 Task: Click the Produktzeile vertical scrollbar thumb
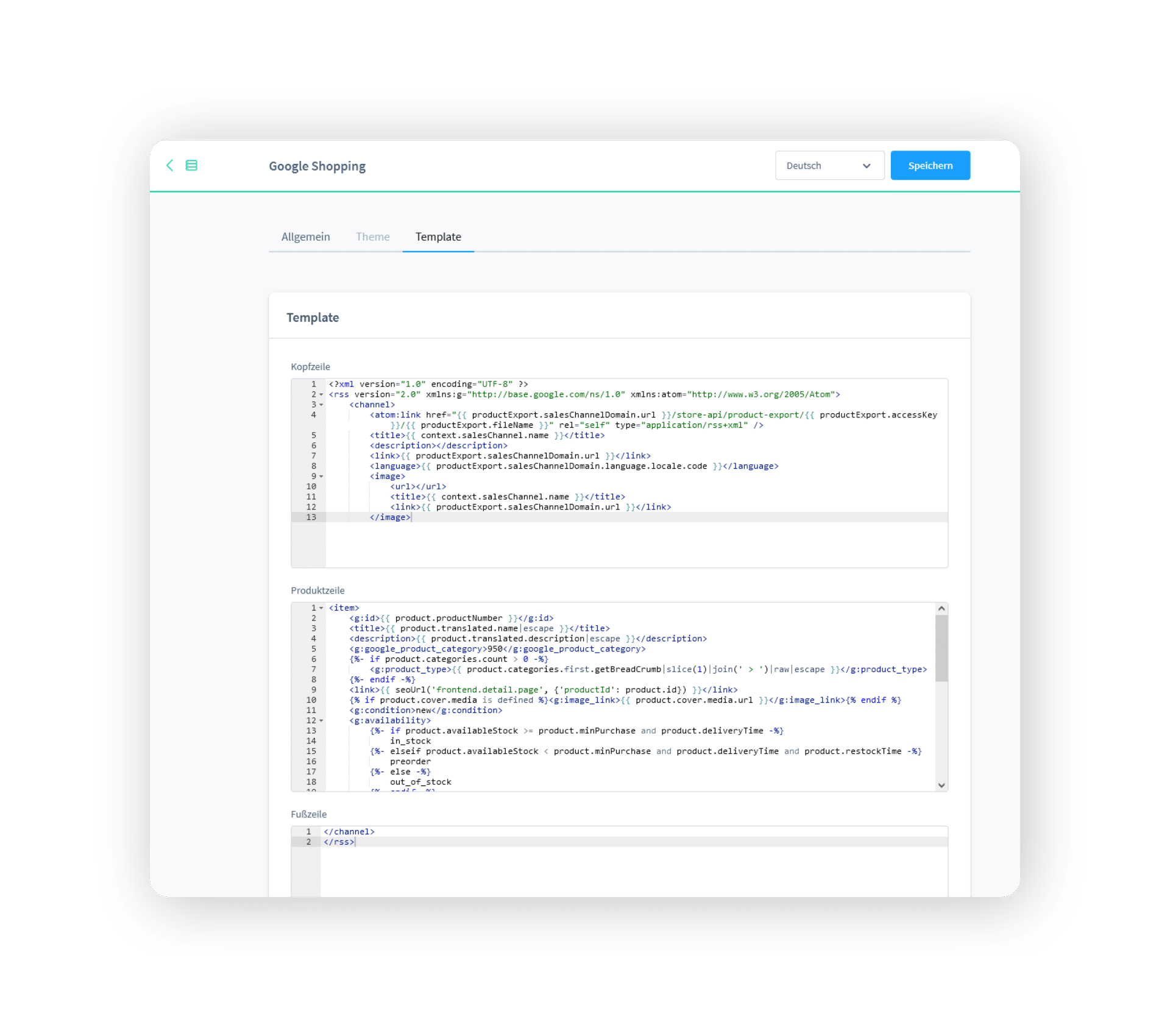[x=941, y=648]
